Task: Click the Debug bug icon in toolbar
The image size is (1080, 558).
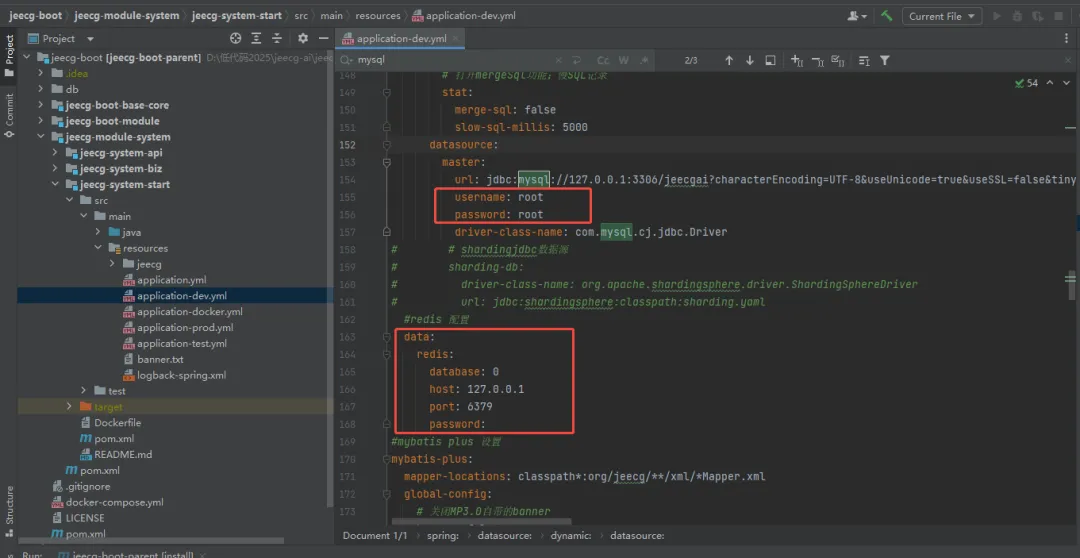Action: point(1017,16)
